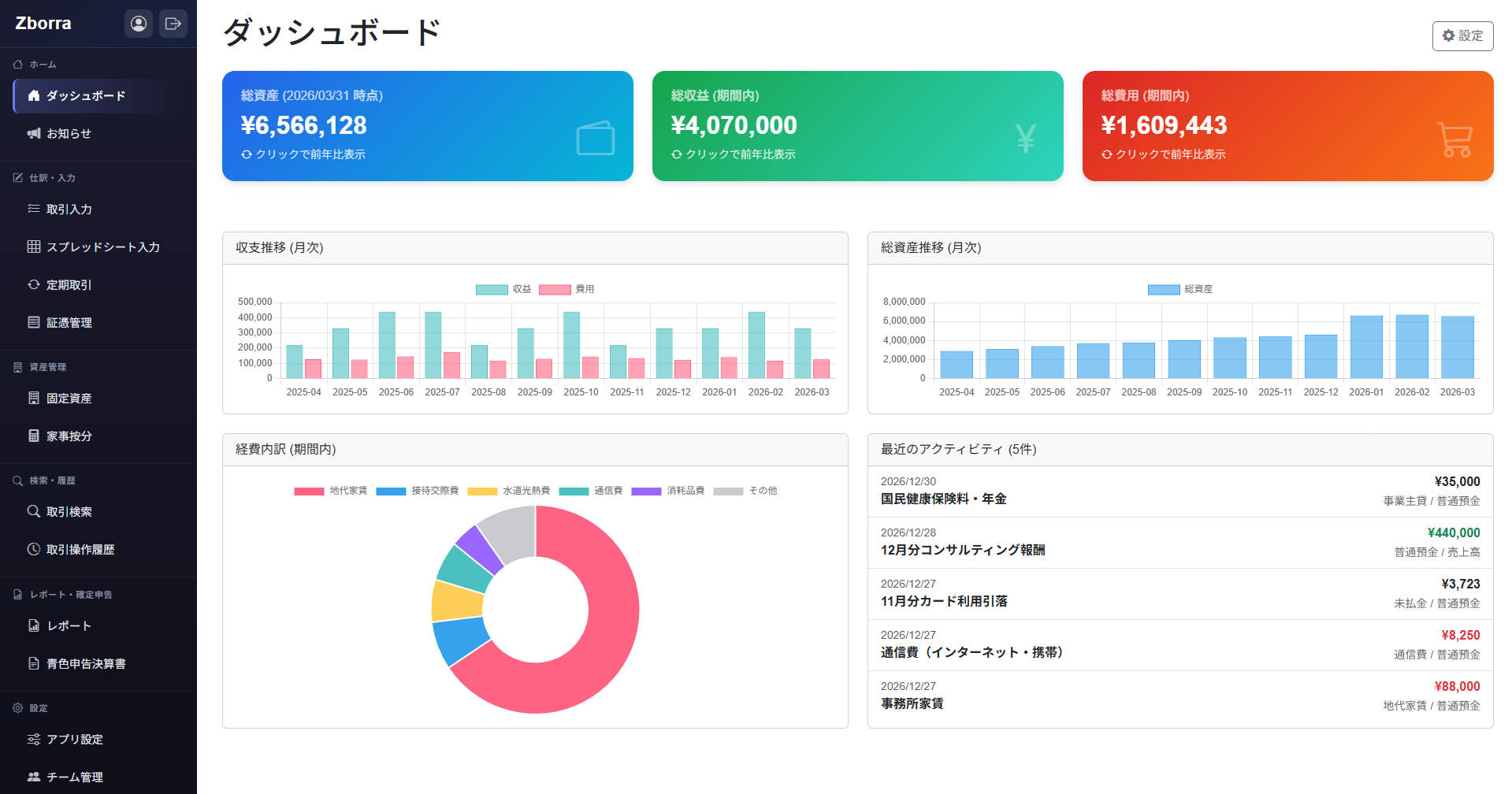Toggle the 費用 legend in 収支推移 chart

tap(567, 289)
